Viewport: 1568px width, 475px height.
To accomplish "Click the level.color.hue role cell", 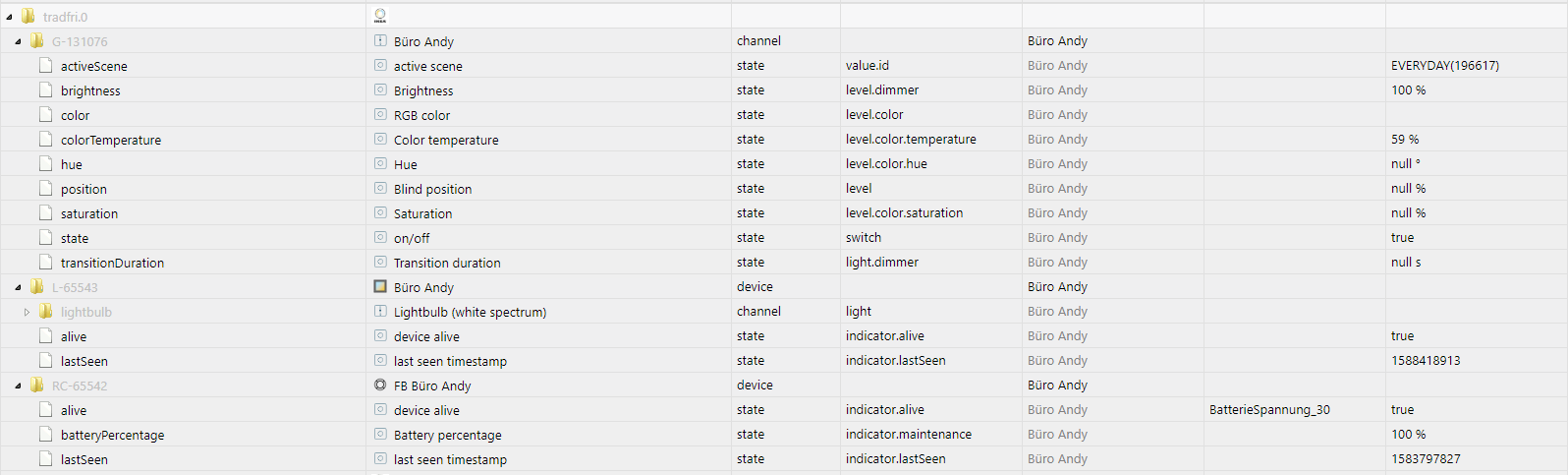I will (x=886, y=164).
